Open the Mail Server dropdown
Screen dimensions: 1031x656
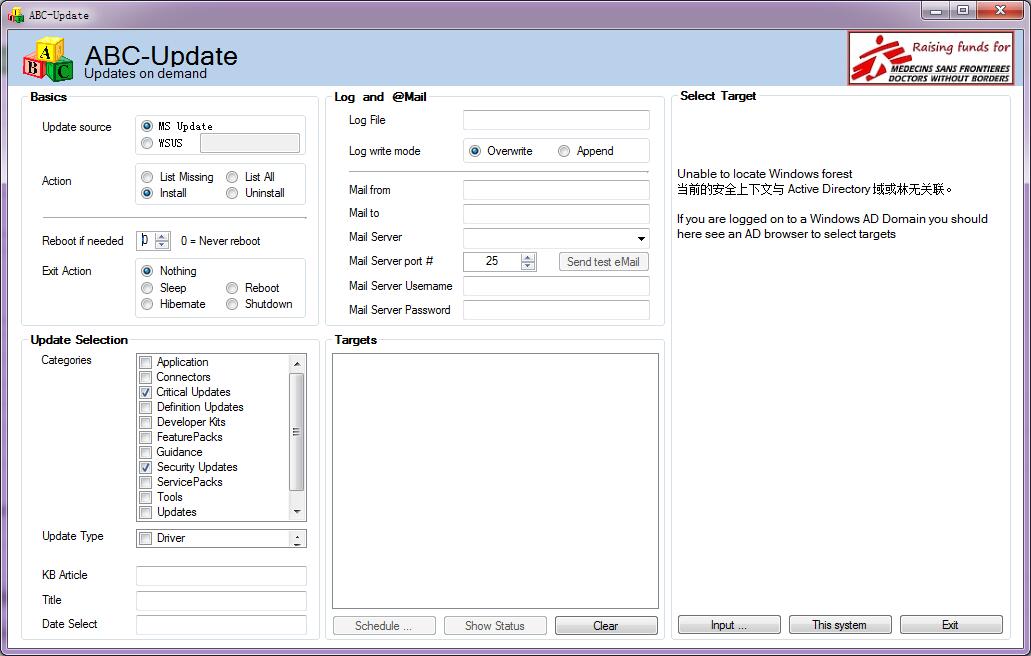coord(640,239)
